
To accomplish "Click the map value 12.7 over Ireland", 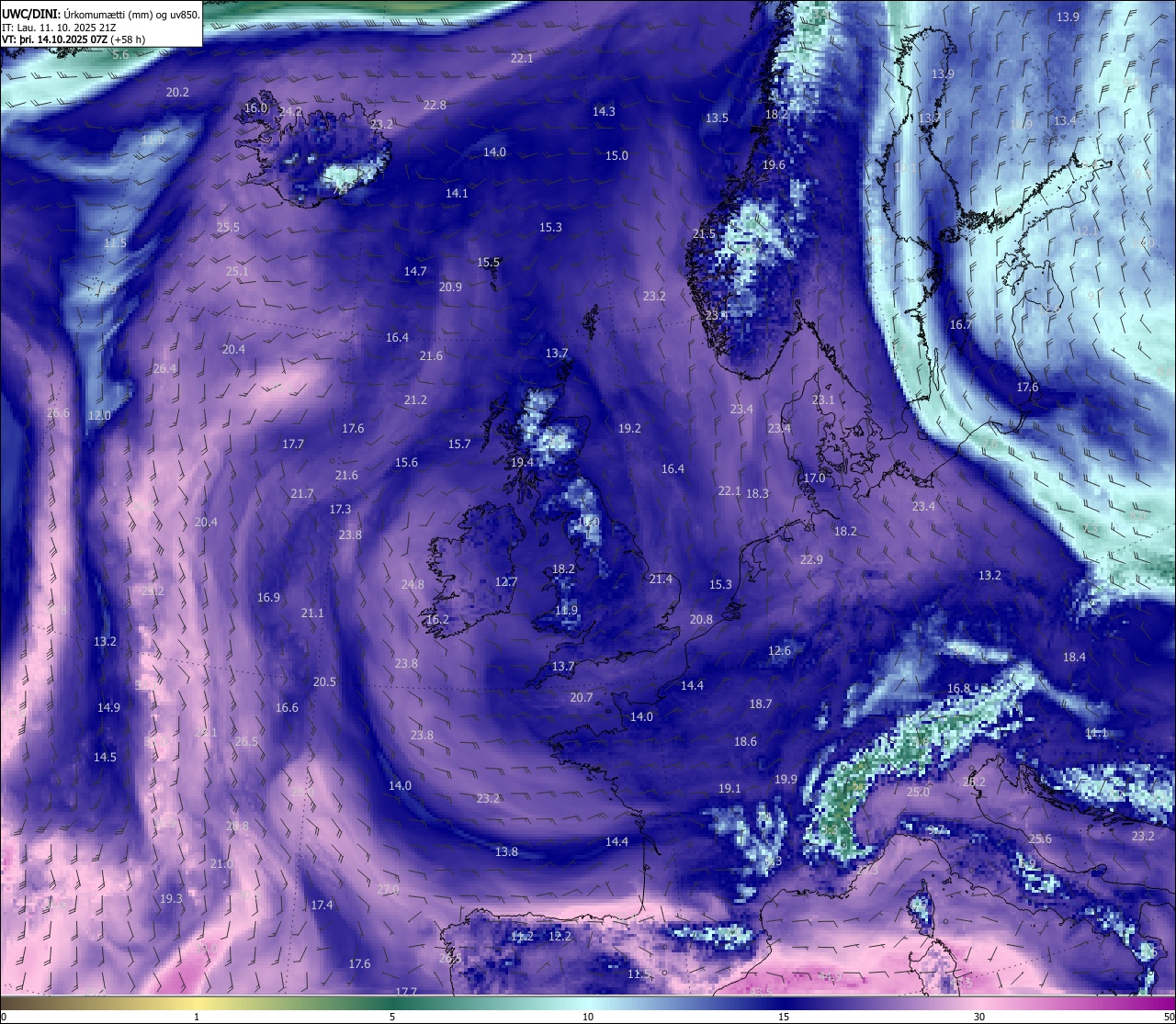I will 506,582.
